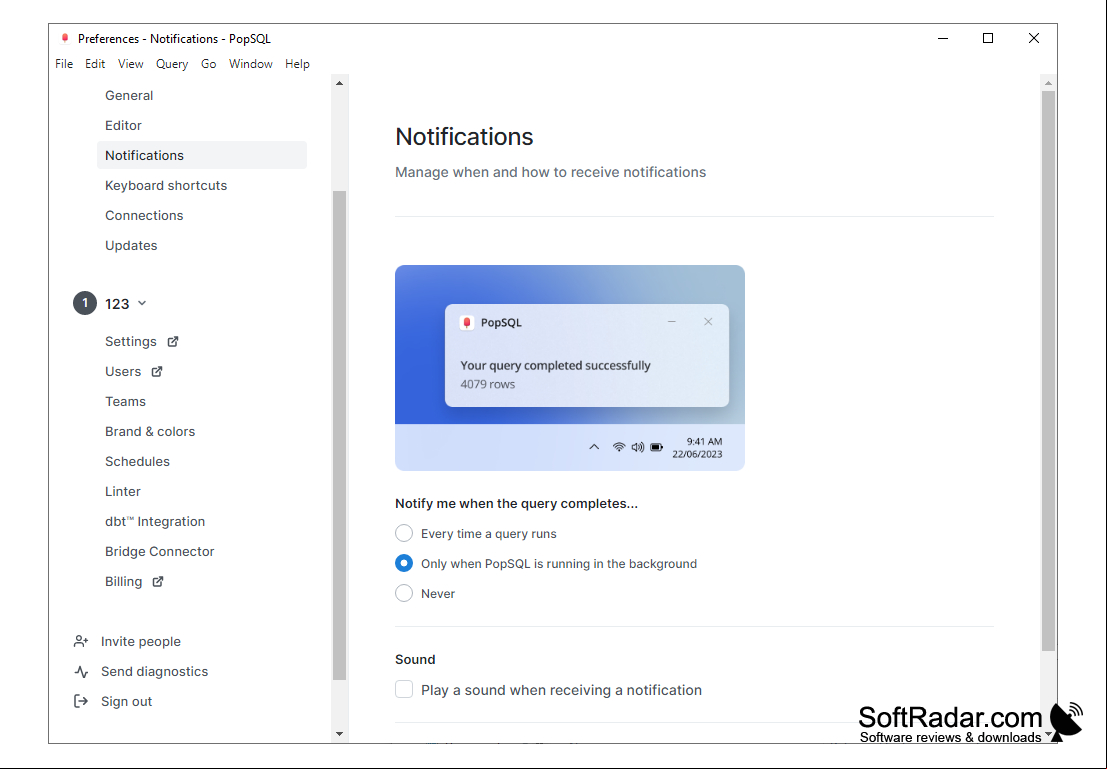Image resolution: width=1107 pixels, height=769 pixels.
Task: Open Connections preferences
Action: tap(144, 215)
